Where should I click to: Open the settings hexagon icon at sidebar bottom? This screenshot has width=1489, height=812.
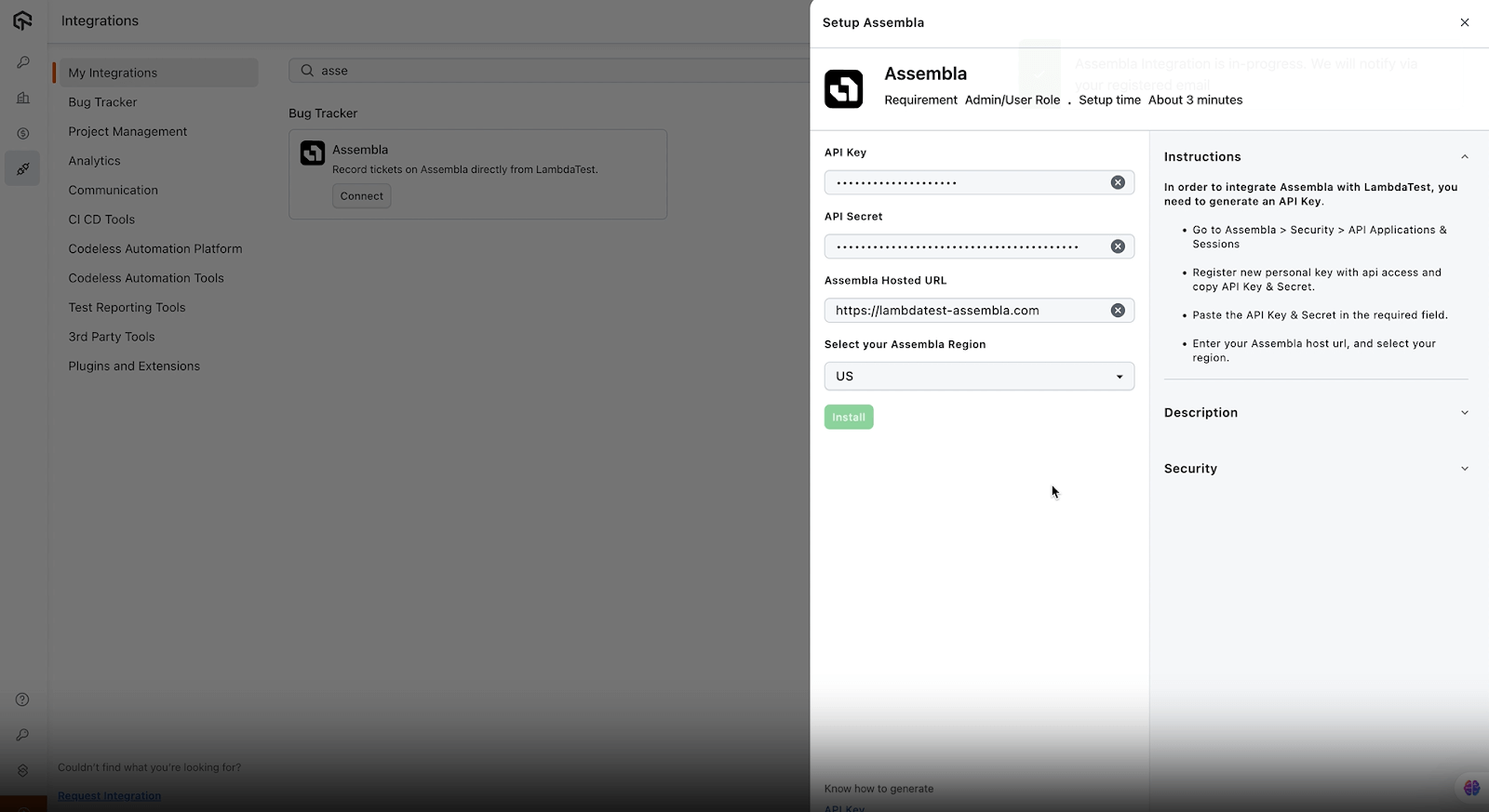[x=22, y=770]
